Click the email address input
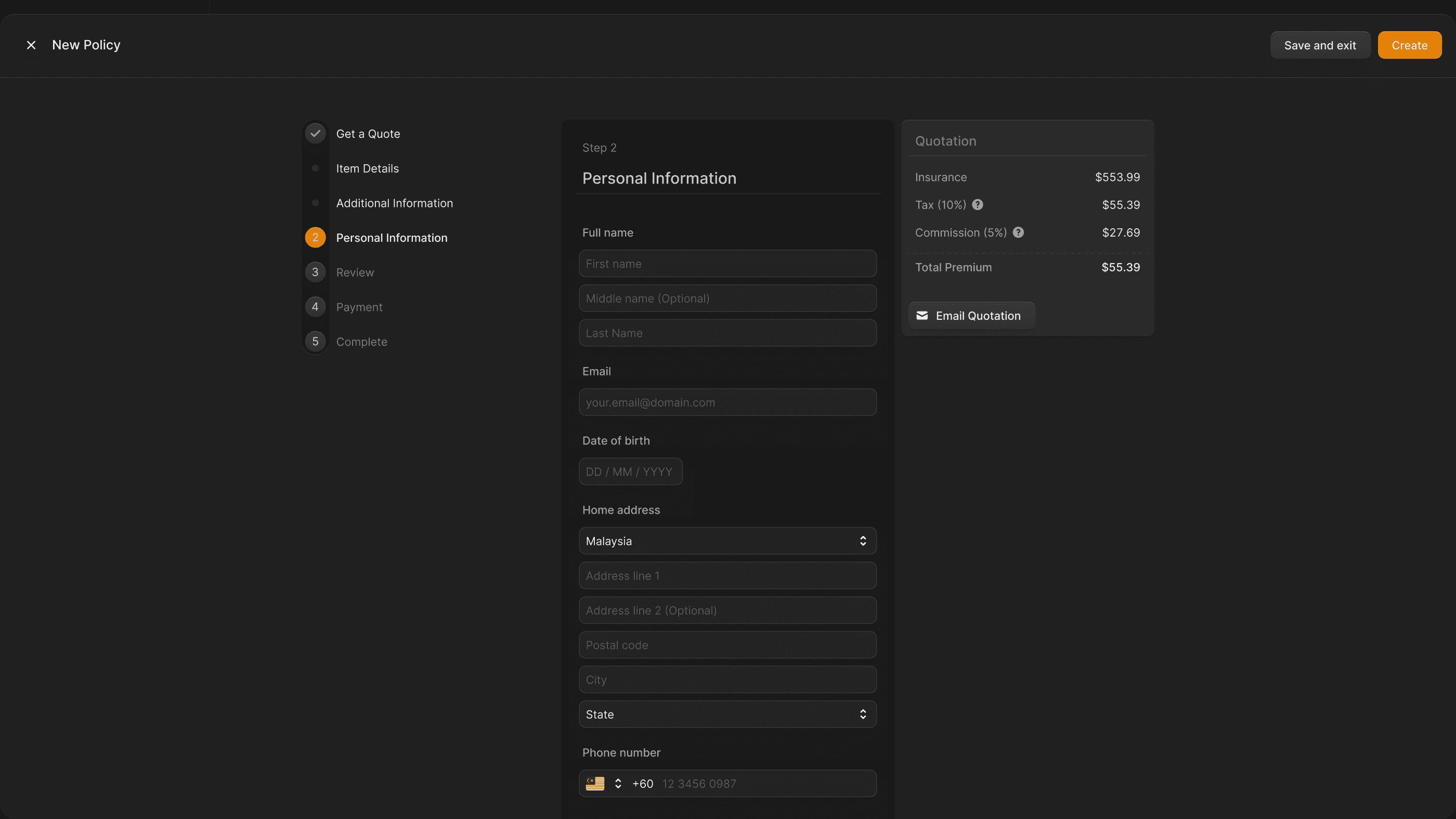1456x819 pixels. [x=727, y=402]
